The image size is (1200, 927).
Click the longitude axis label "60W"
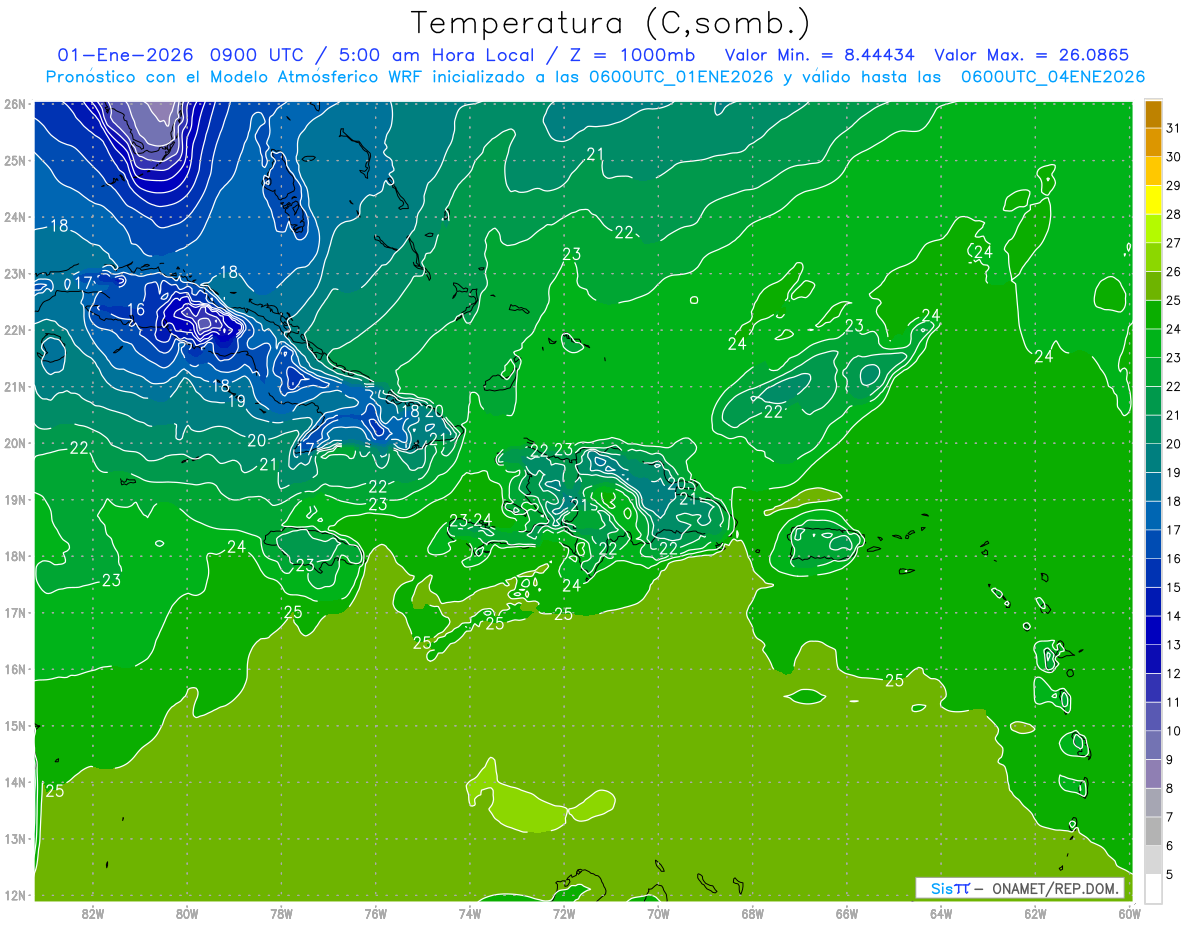coord(1129,913)
